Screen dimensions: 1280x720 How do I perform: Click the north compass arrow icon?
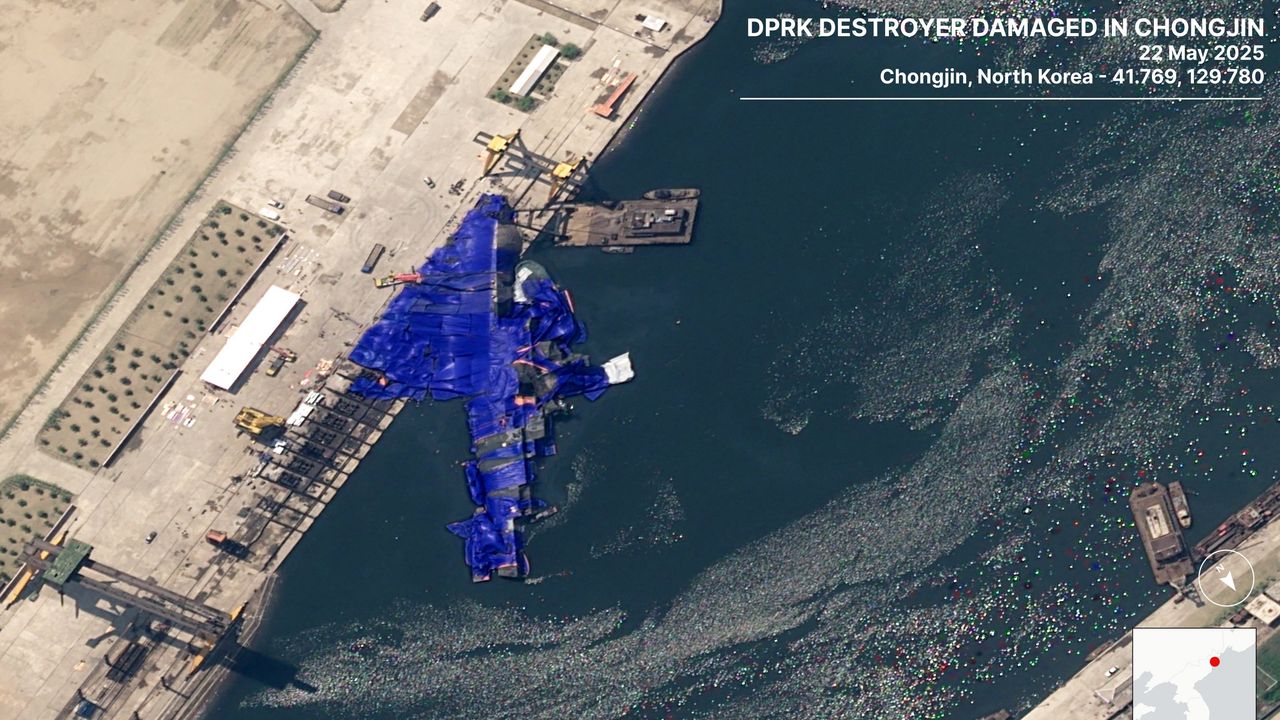(1225, 578)
